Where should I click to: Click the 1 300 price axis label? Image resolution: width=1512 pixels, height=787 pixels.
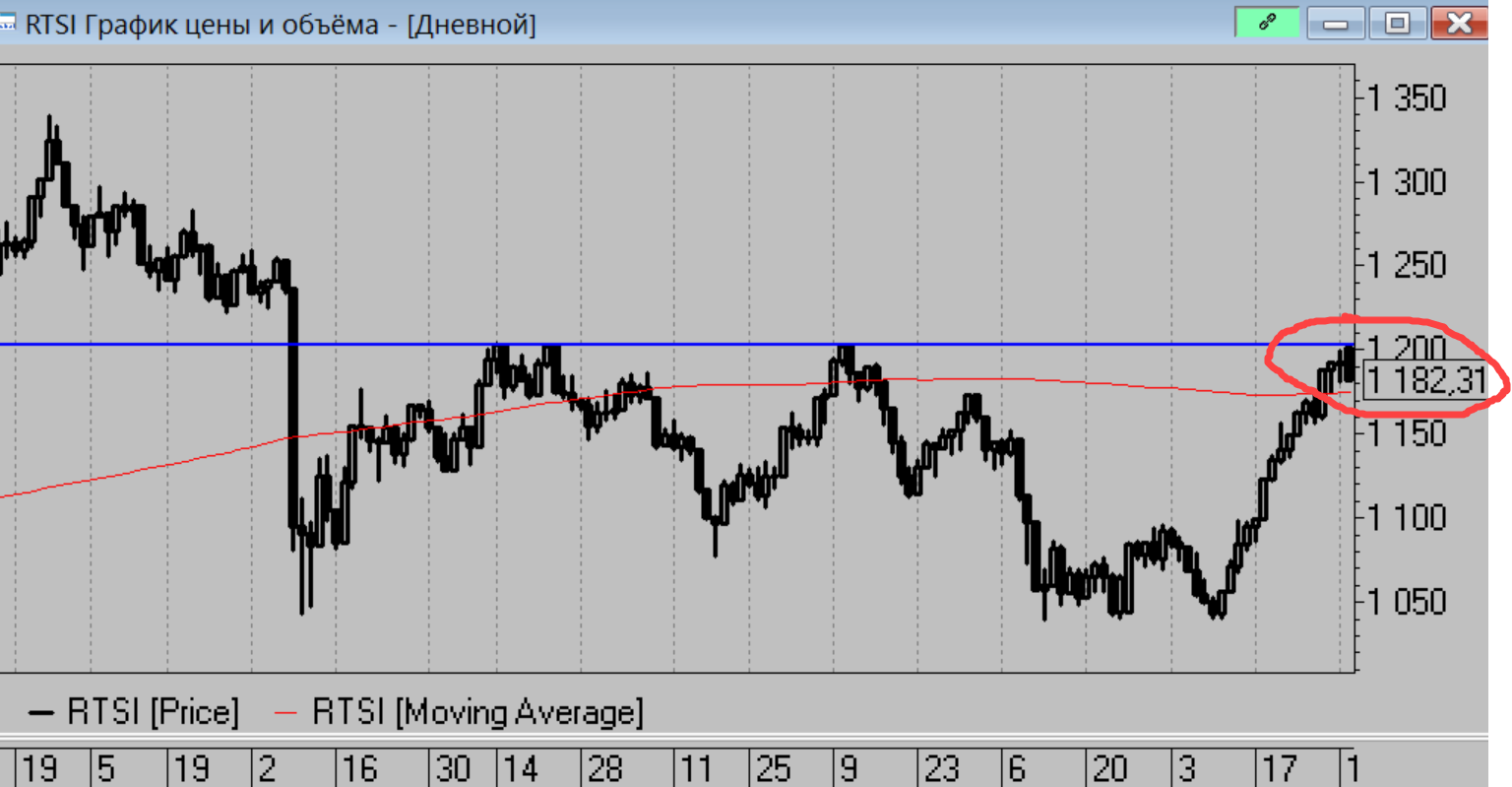[x=1407, y=182]
